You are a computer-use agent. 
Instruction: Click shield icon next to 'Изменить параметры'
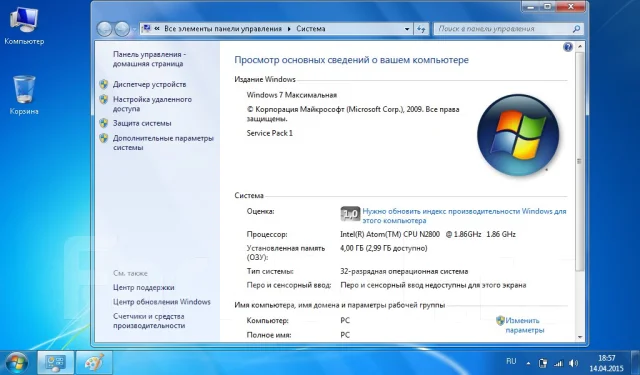pyautogui.click(x=500, y=321)
